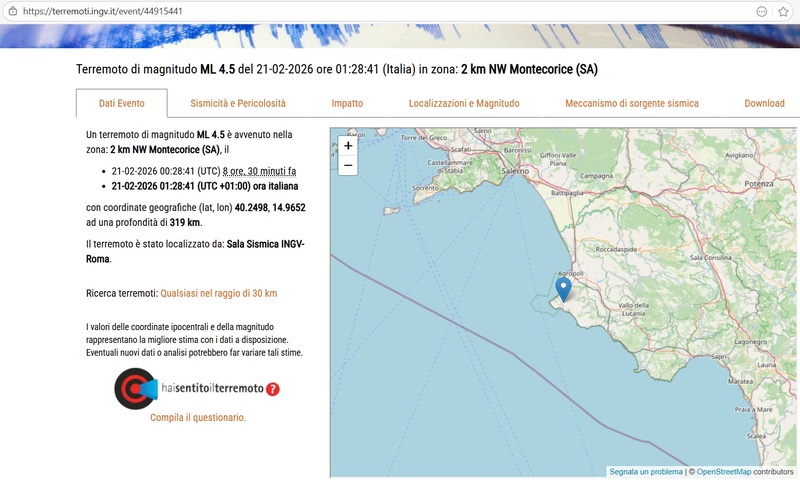Screen dimensions: 800x480
Task: Switch to Sismicità e Pericolosità tab
Action: 238,103
